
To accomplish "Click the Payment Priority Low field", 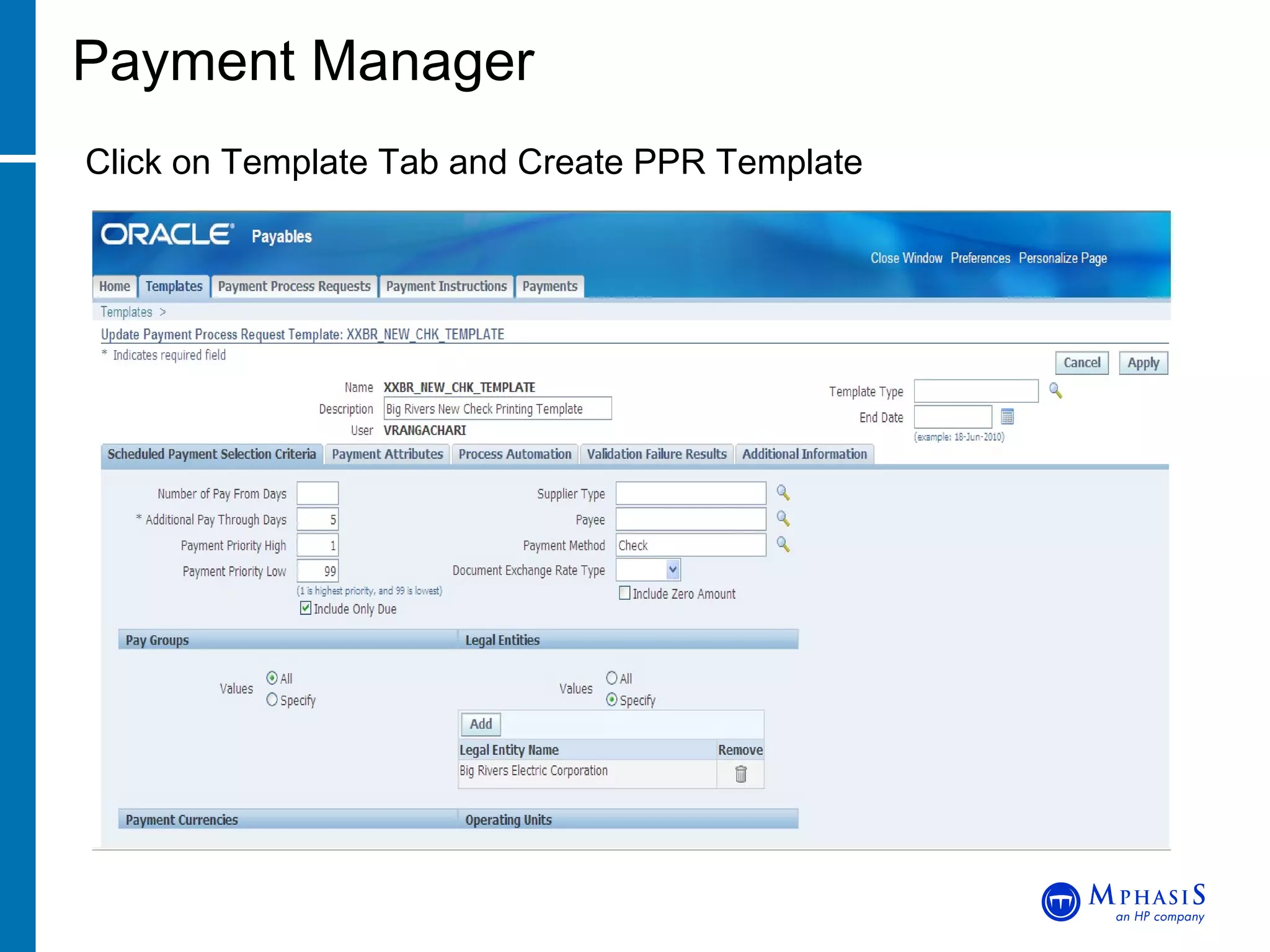I will [317, 571].
